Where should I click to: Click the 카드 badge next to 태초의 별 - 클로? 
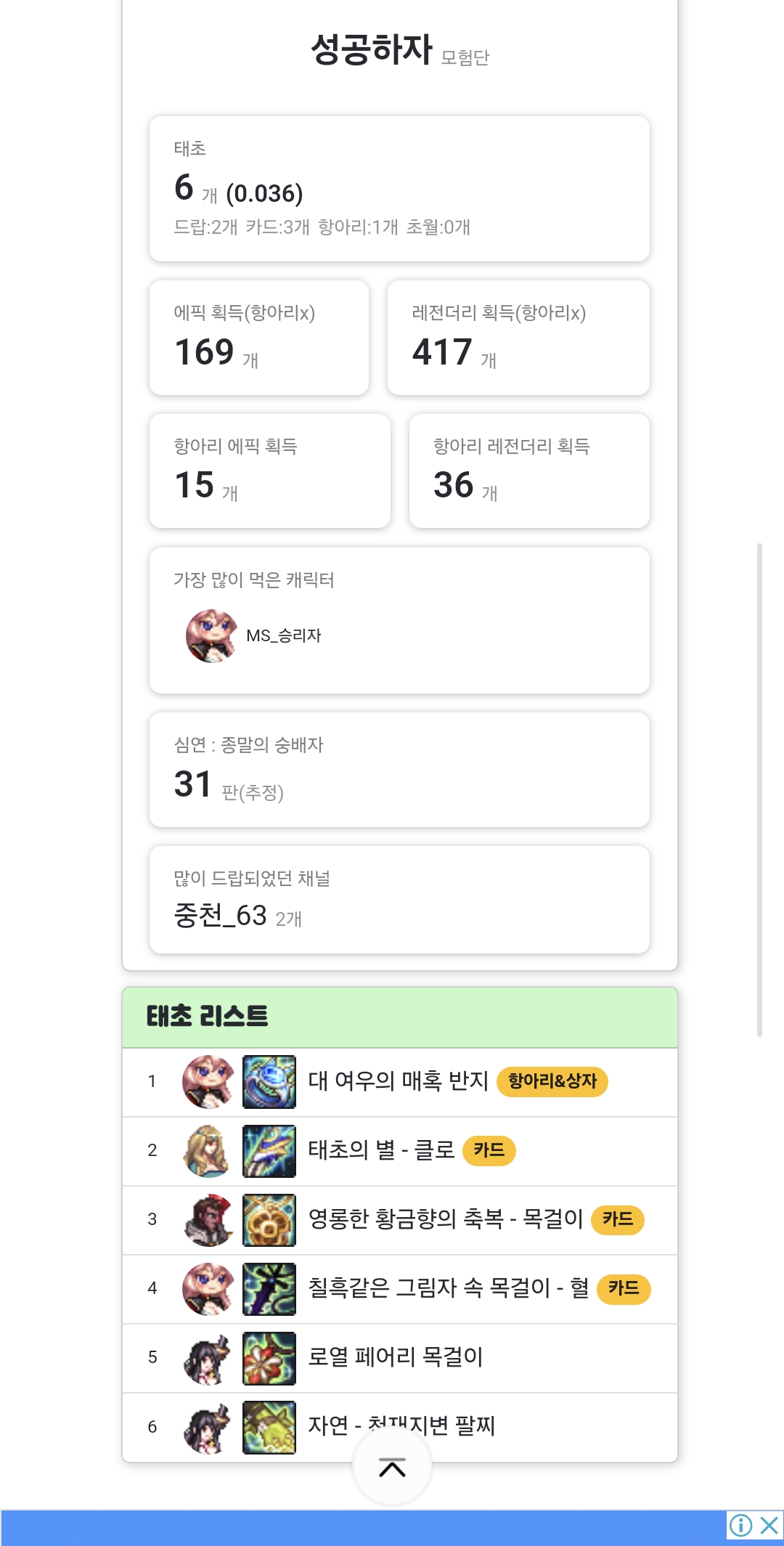(489, 1151)
